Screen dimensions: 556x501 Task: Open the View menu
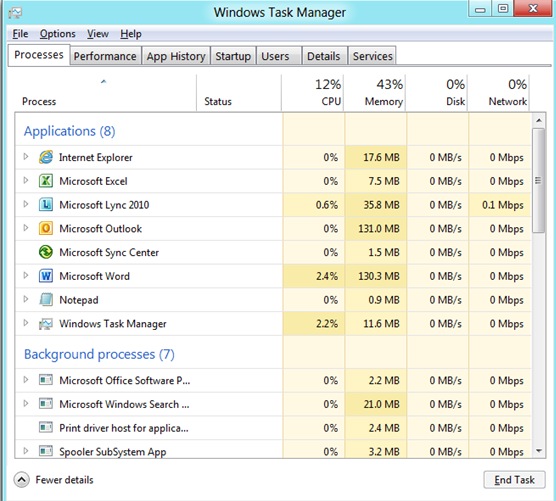click(98, 34)
